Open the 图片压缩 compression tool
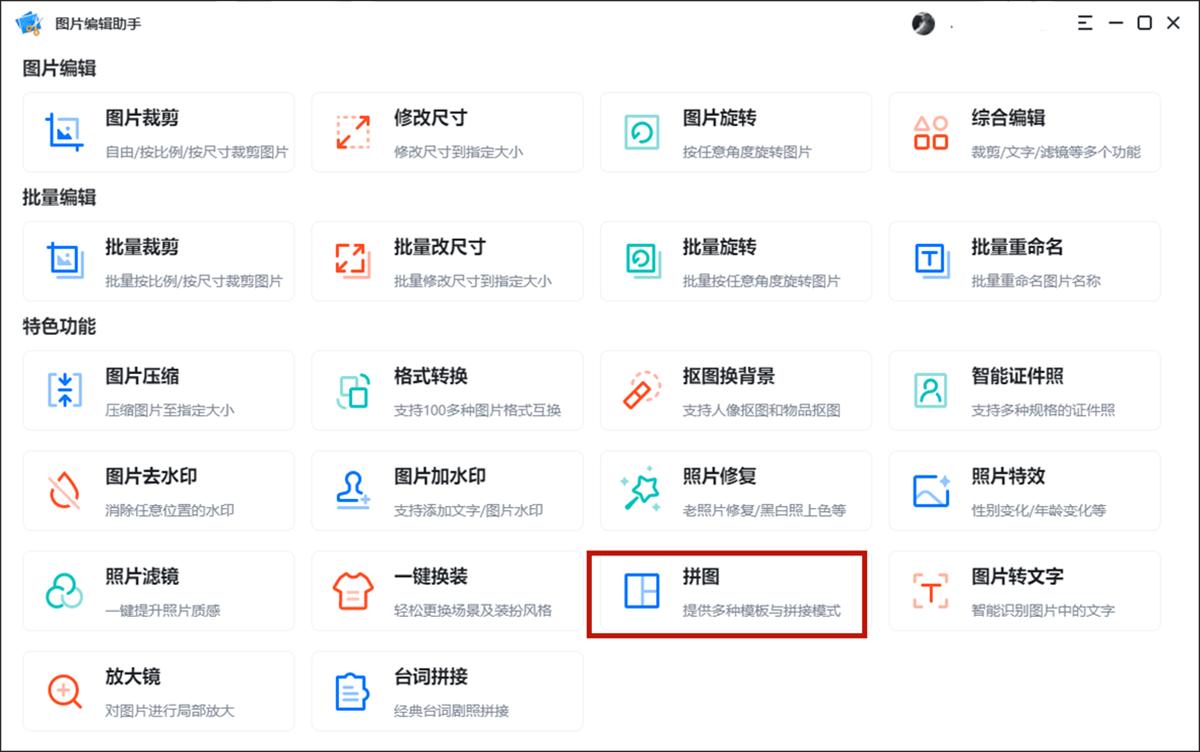The image size is (1200, 752). click(x=158, y=390)
